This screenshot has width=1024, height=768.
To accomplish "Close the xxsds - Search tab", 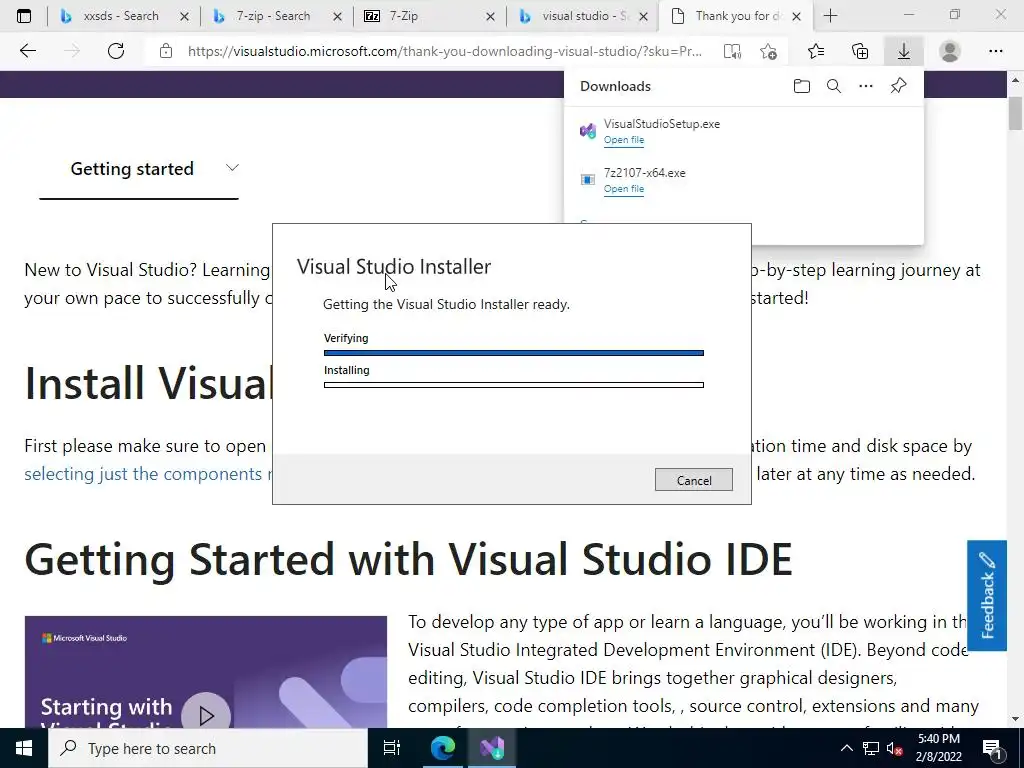I will click(184, 16).
